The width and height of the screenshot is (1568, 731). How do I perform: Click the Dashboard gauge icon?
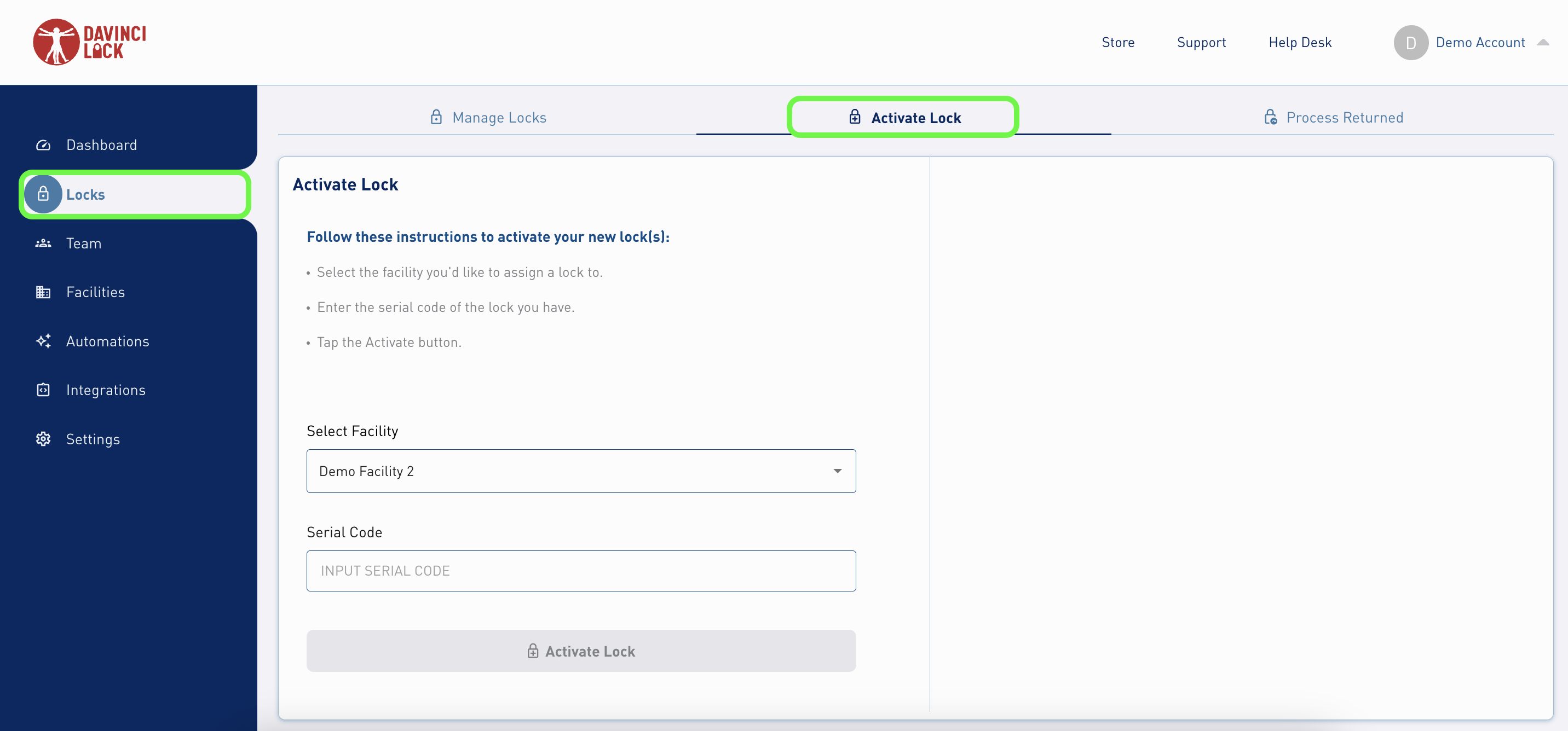point(43,145)
